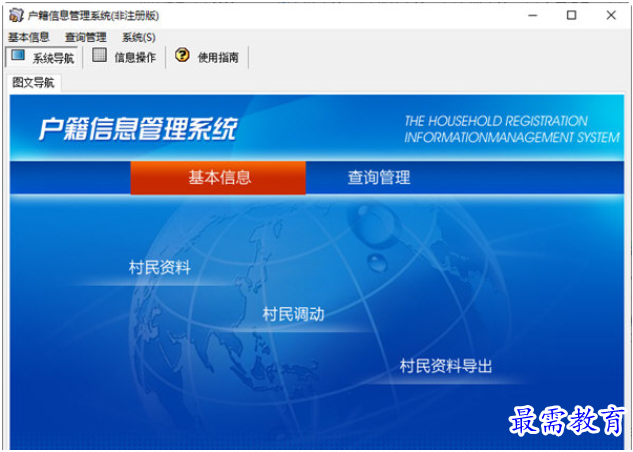This screenshot has width=633, height=452.
Task: Close the 户籍信息管理系统 window
Action: click(611, 15)
